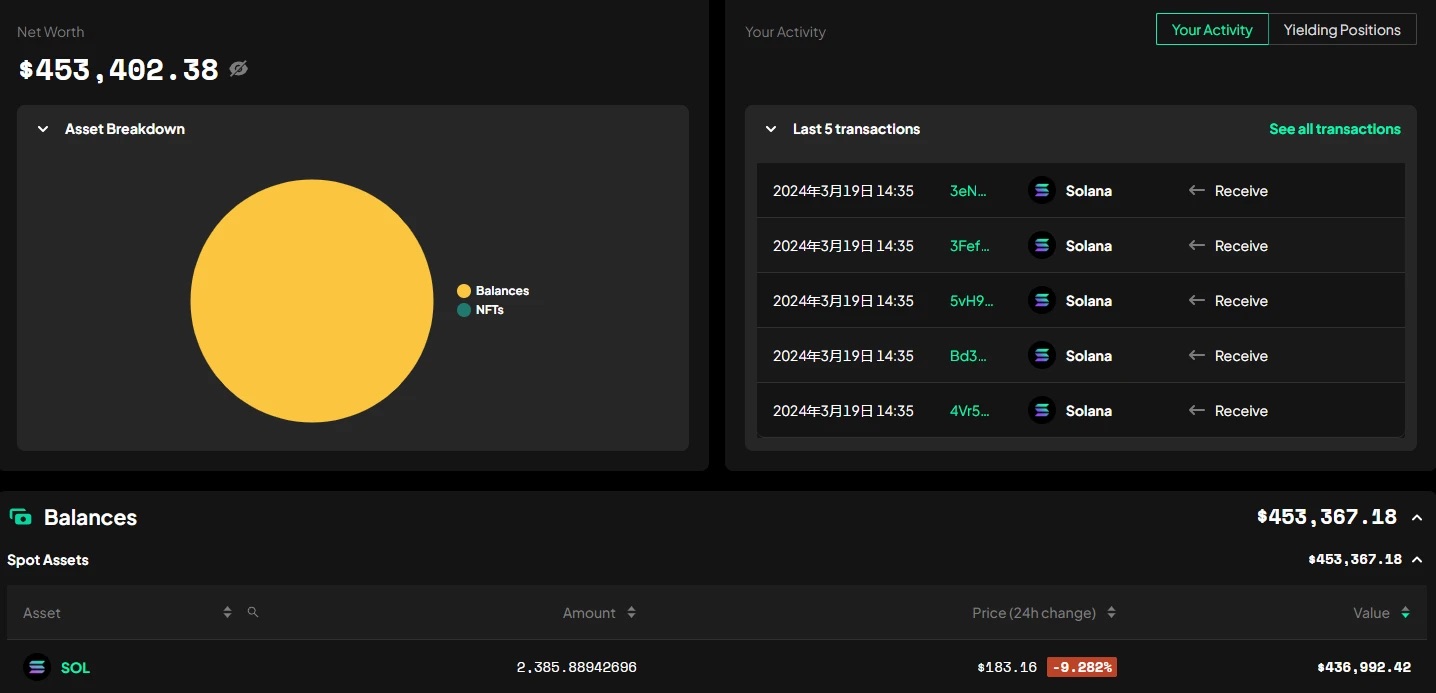
Task: Click the SOL token icon in balances
Action: pyautogui.click(x=37, y=667)
